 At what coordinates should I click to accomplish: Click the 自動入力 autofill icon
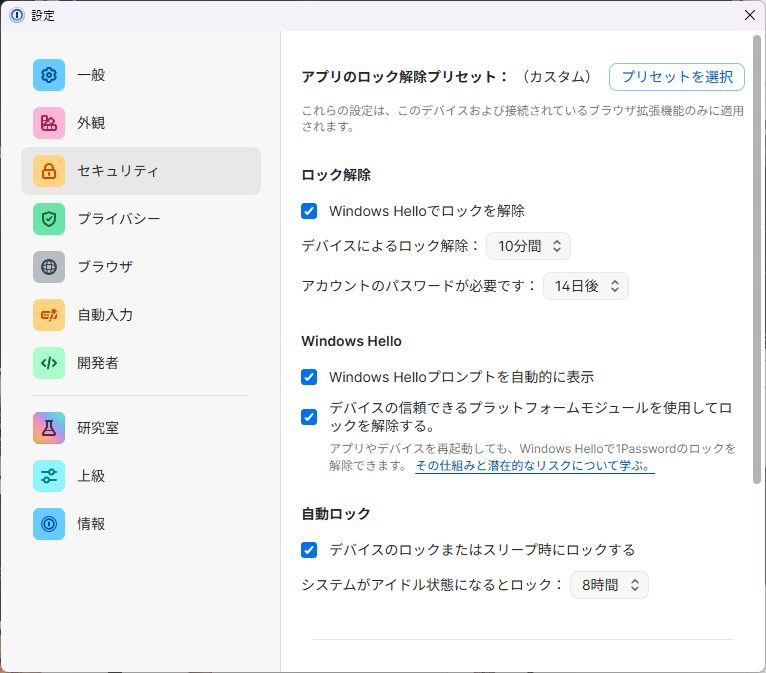[x=49, y=315]
